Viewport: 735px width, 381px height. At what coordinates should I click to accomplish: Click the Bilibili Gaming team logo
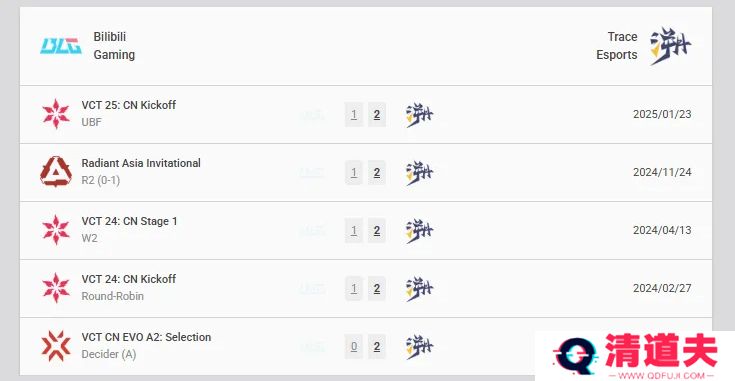(61, 46)
